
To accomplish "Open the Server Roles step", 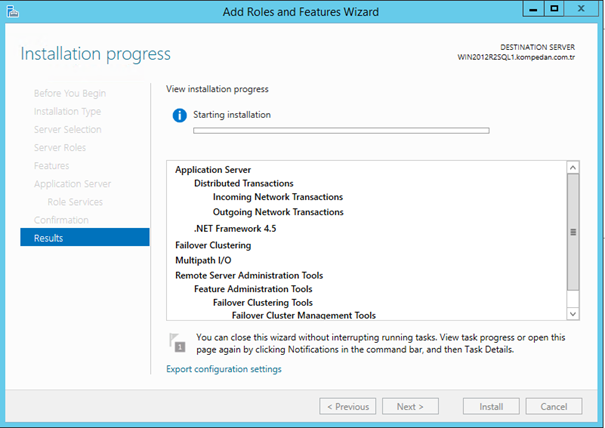I will [60, 148].
